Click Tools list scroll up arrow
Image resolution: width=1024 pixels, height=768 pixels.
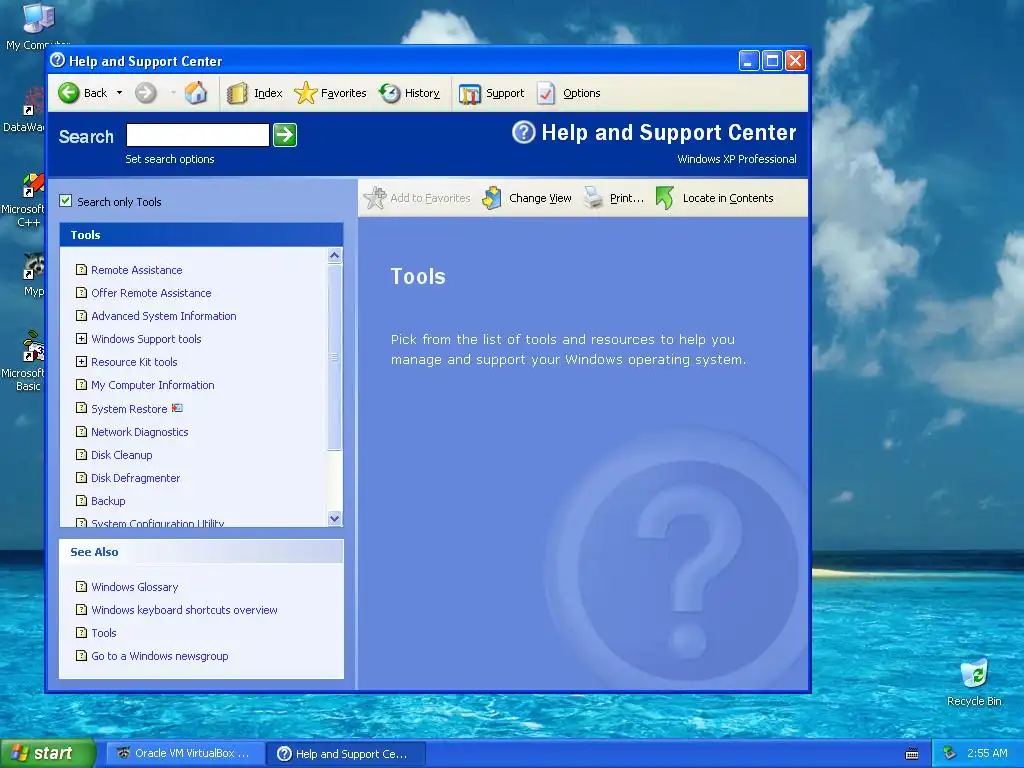(334, 255)
